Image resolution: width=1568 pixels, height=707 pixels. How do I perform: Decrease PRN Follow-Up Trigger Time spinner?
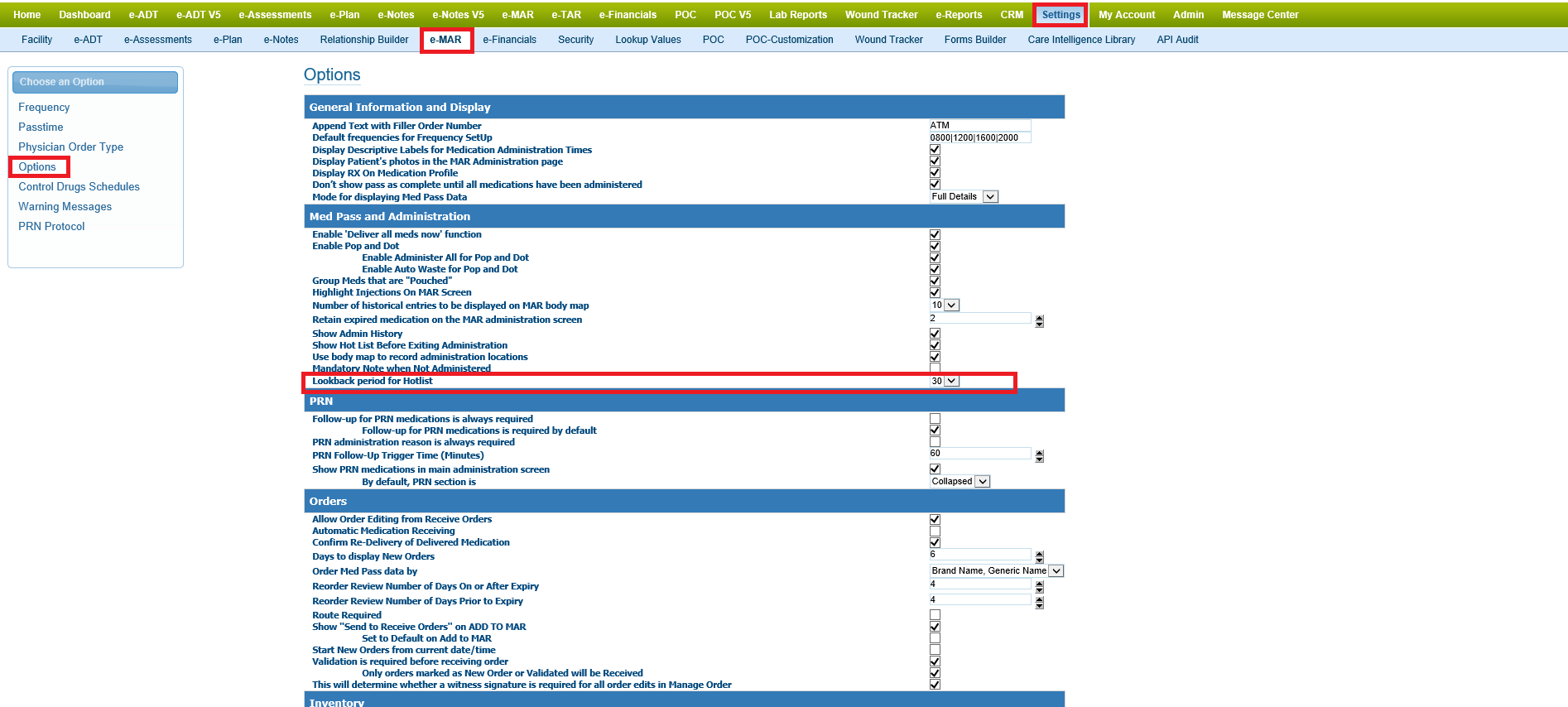coord(1039,459)
